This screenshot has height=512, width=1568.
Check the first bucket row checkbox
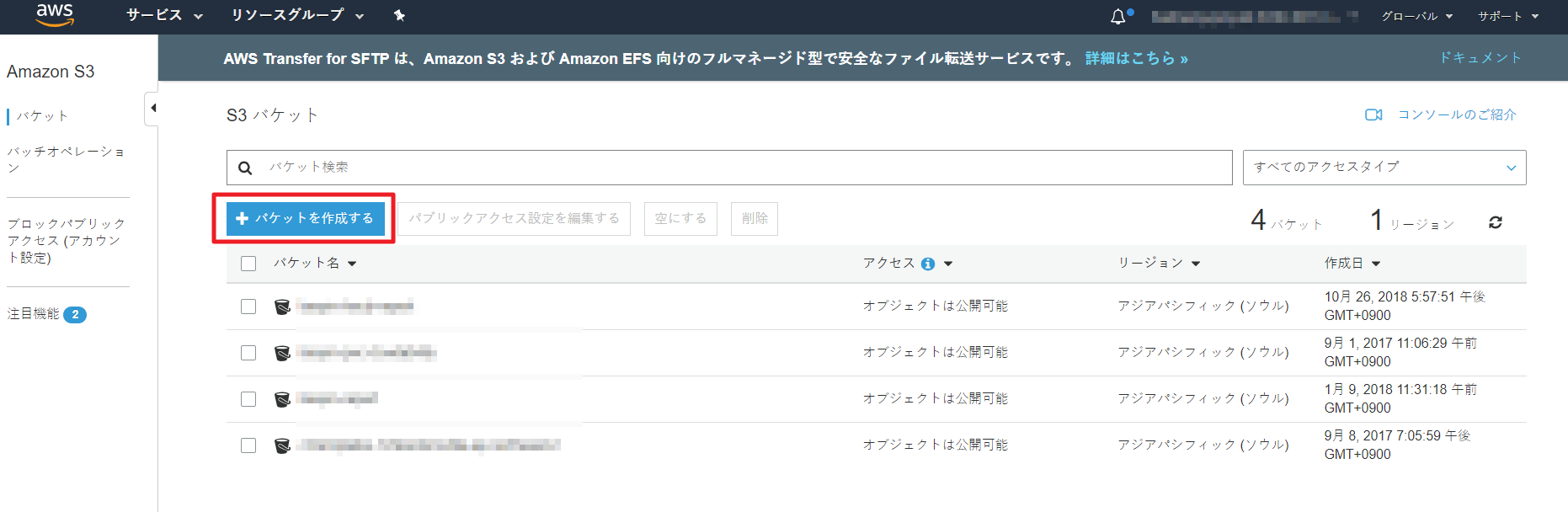248,307
